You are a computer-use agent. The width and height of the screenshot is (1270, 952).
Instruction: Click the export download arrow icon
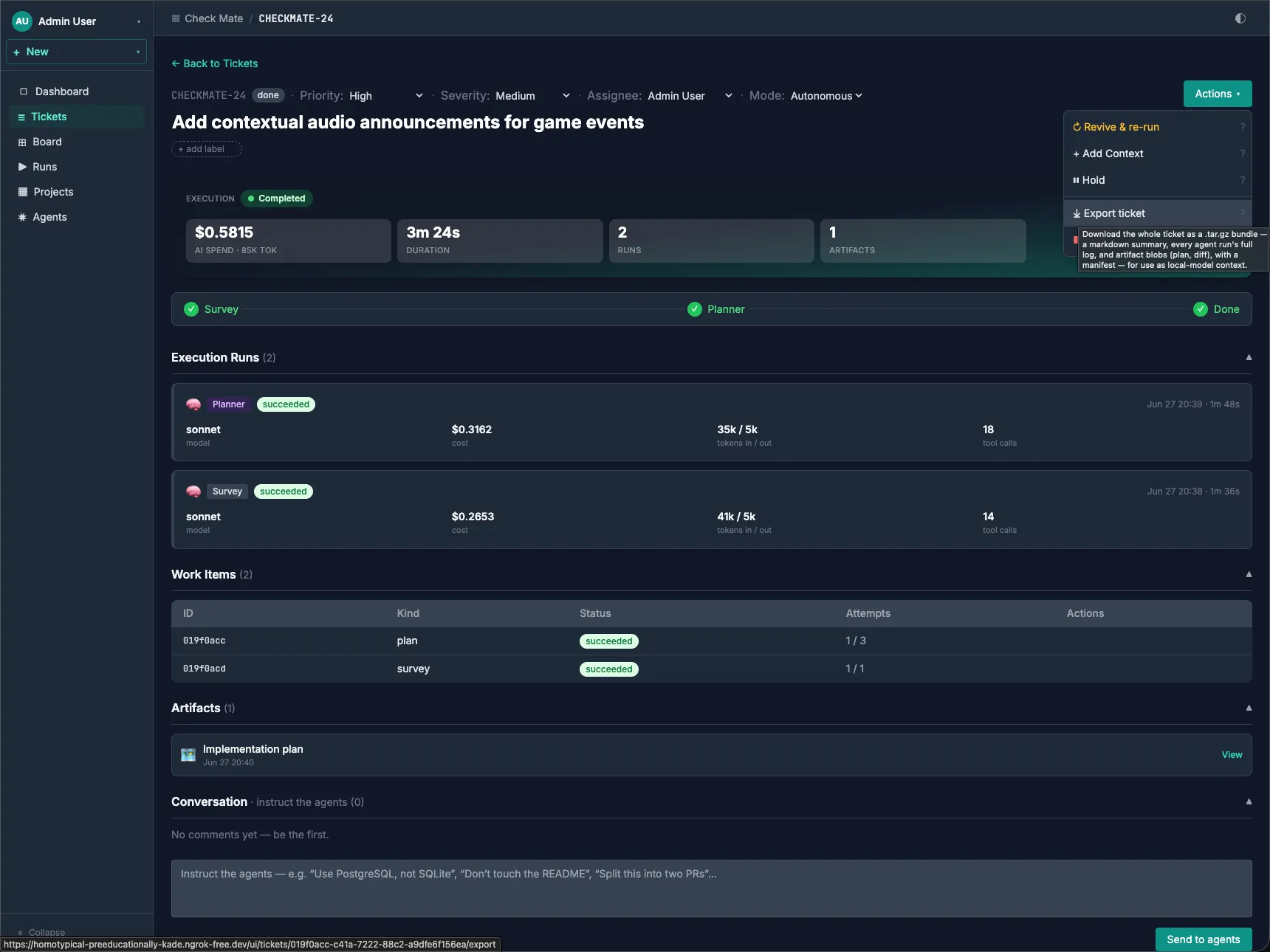(x=1077, y=213)
